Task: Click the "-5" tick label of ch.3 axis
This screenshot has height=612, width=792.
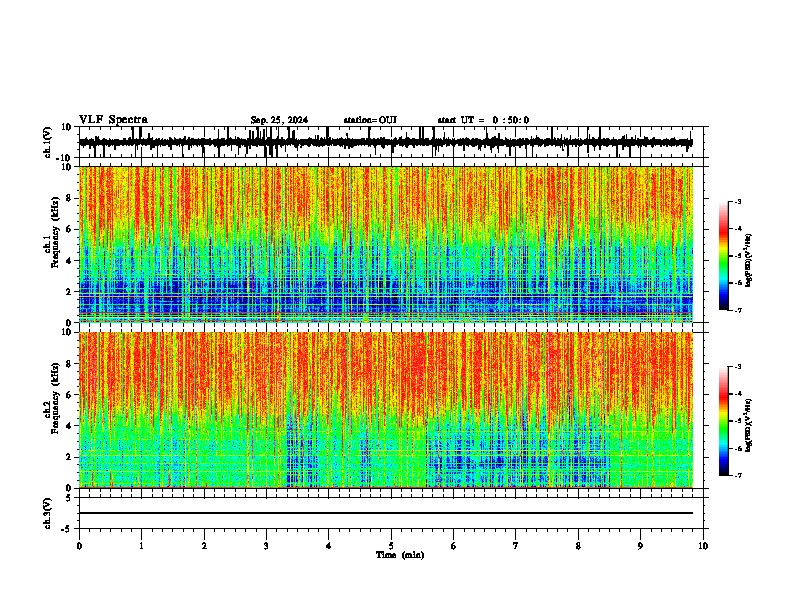Action: pos(67,529)
